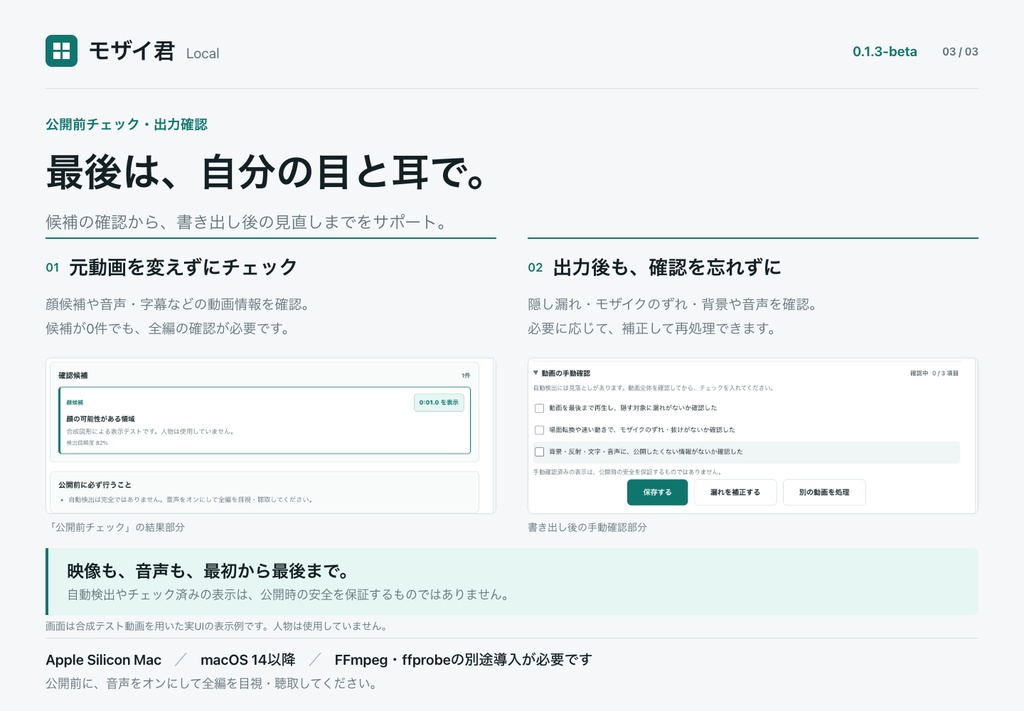The image size is (1024, 711).
Task: Click the 0:01.0 を表示 button
Action: pos(439,402)
